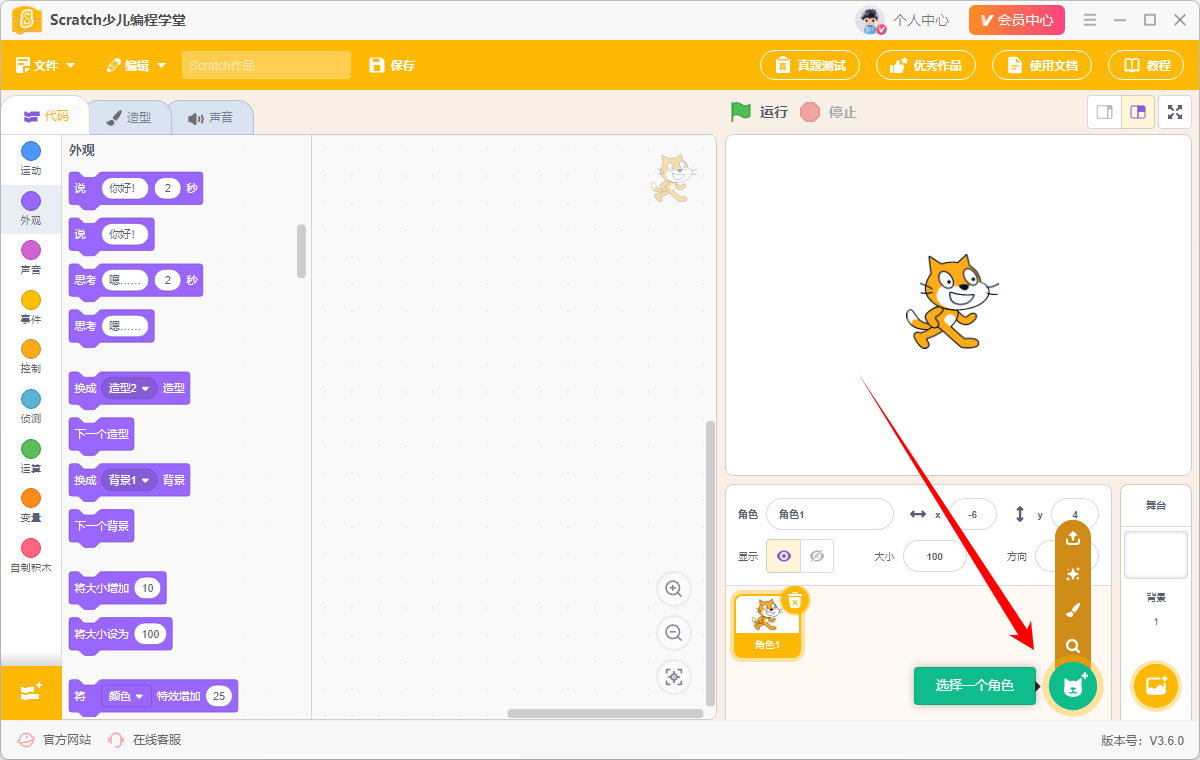The image size is (1200, 760).
Task: Select the 运动 block category
Action: tap(31, 158)
